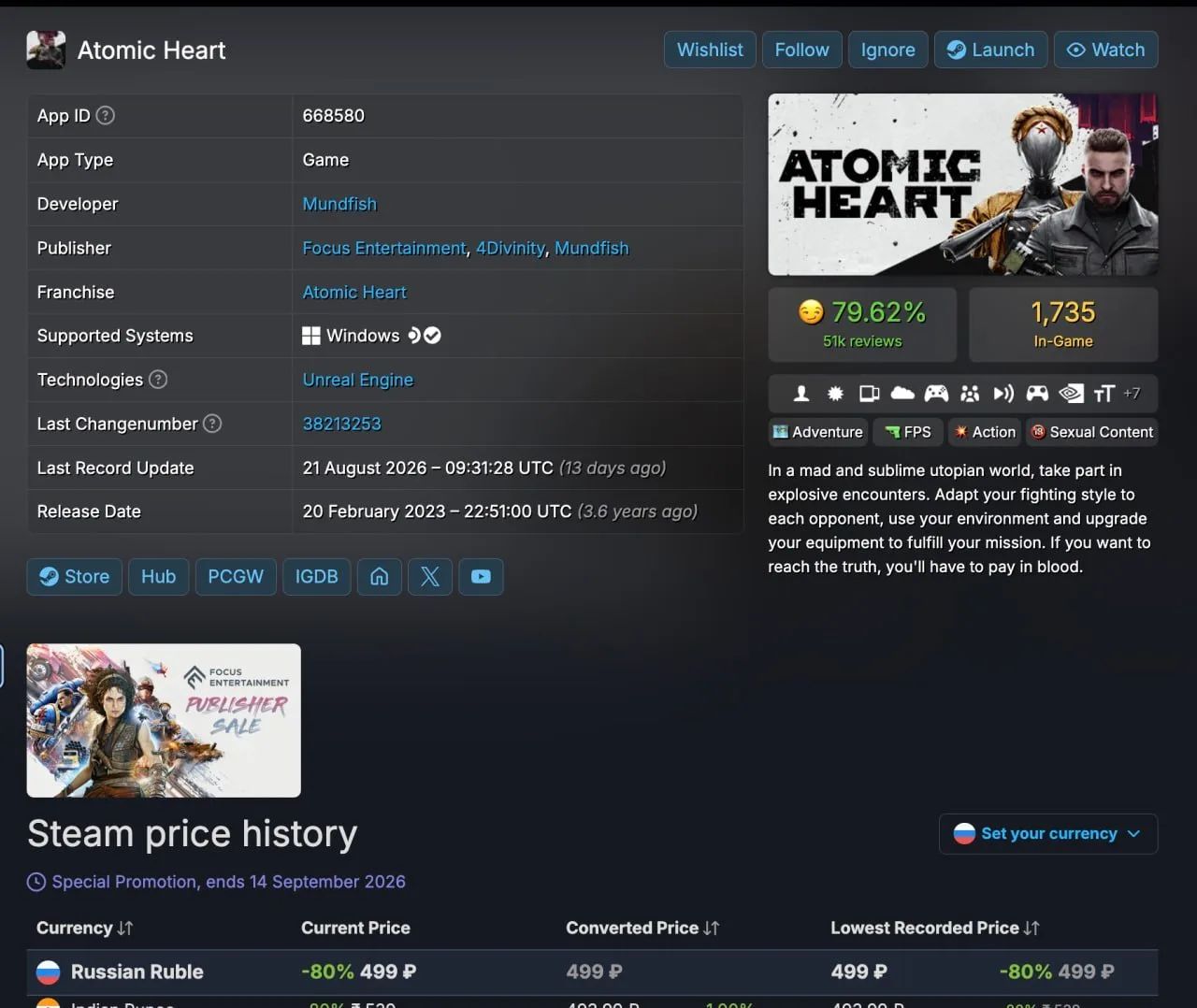Open the Set your currency dropdown

coord(1048,833)
